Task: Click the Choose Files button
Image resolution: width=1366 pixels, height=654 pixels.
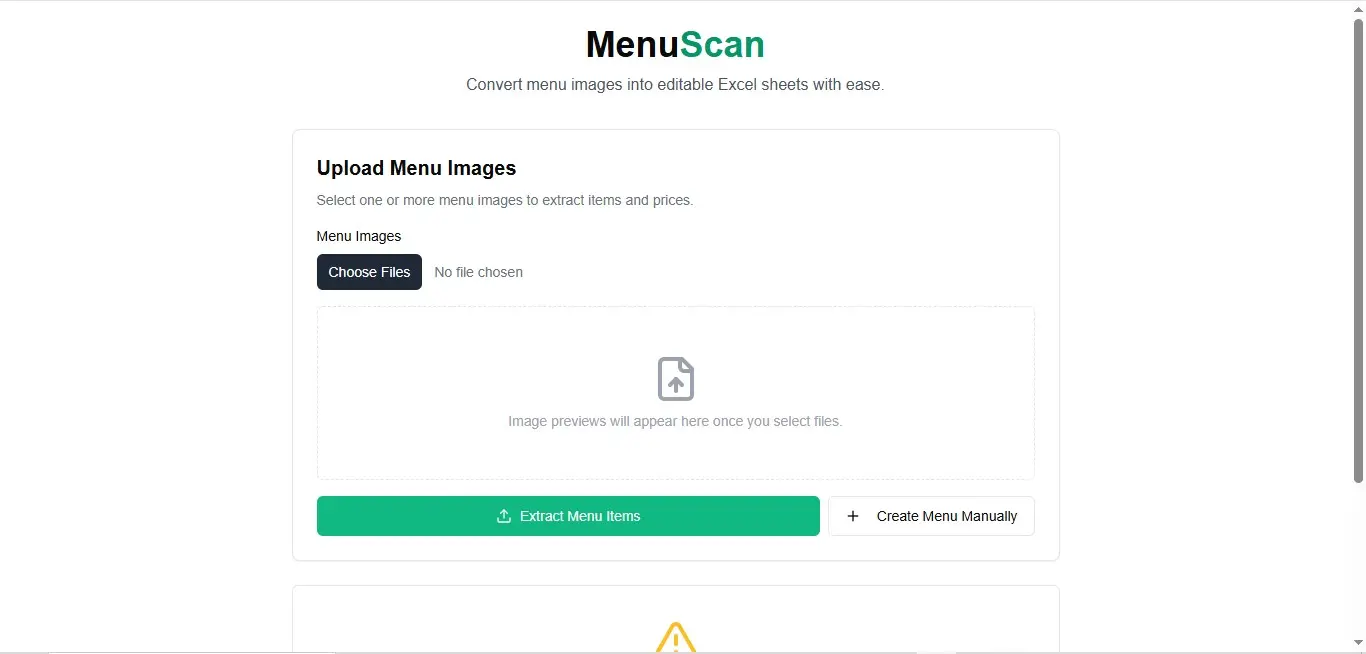Action: click(369, 272)
